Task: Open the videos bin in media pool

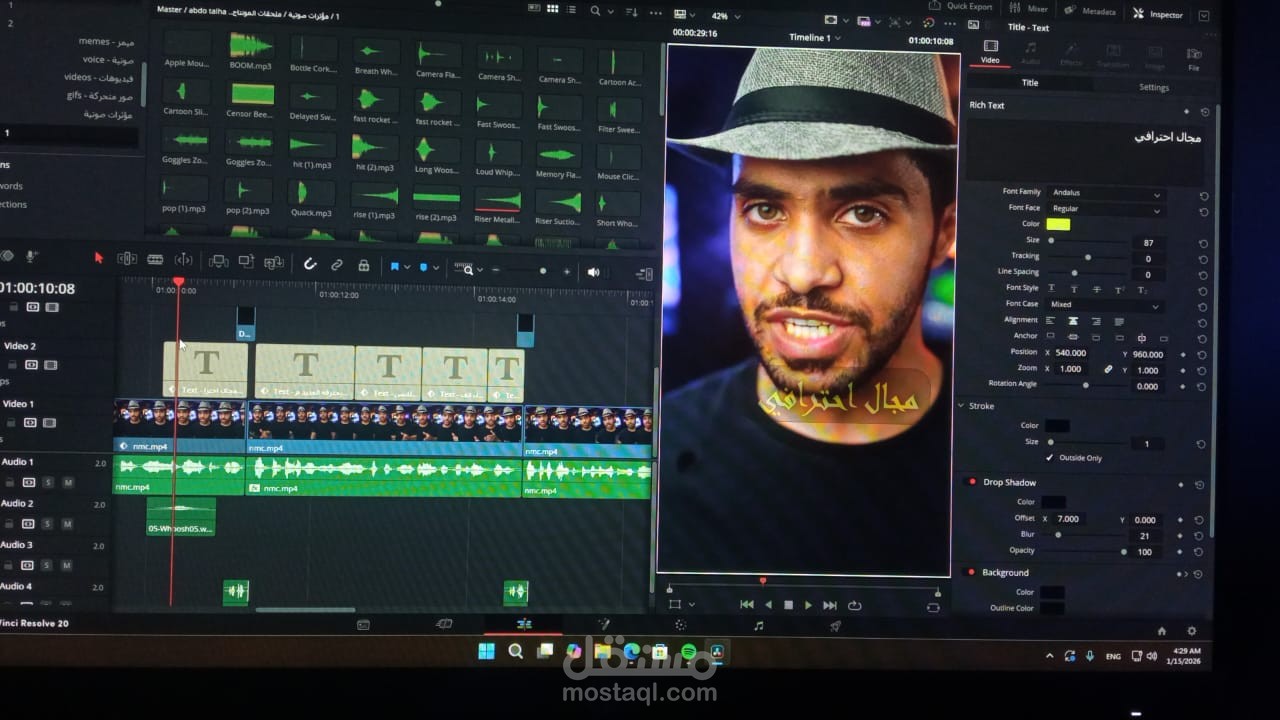Action: [99, 77]
